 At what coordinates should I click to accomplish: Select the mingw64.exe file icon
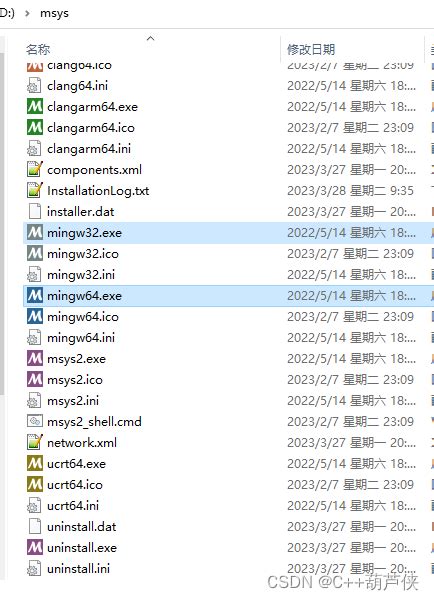coord(34,295)
